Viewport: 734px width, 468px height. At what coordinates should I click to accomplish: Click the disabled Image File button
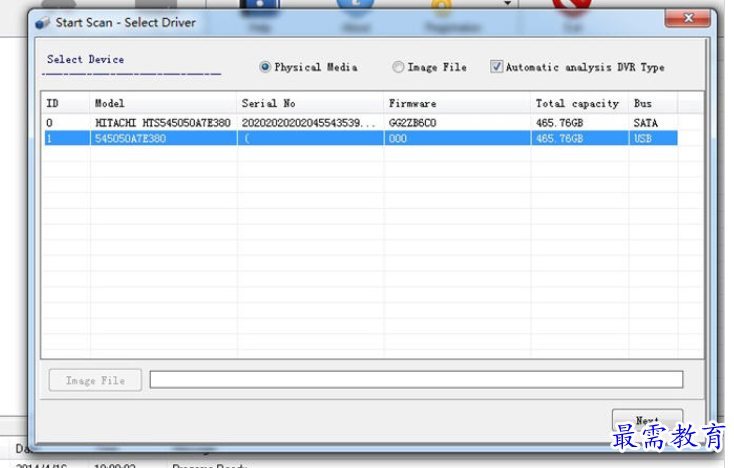[x=95, y=380]
